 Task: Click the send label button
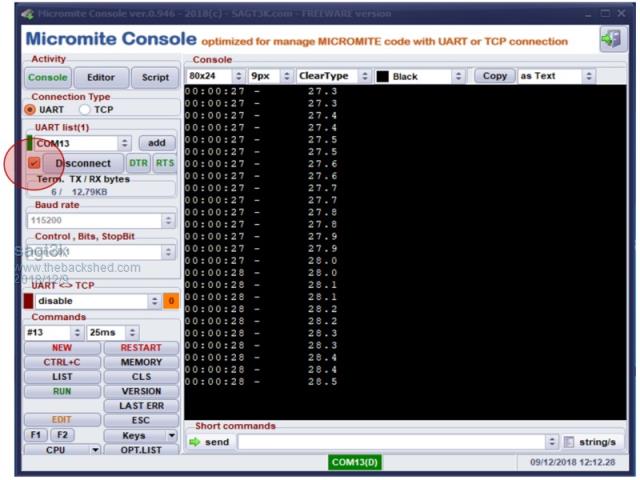click(x=217, y=442)
